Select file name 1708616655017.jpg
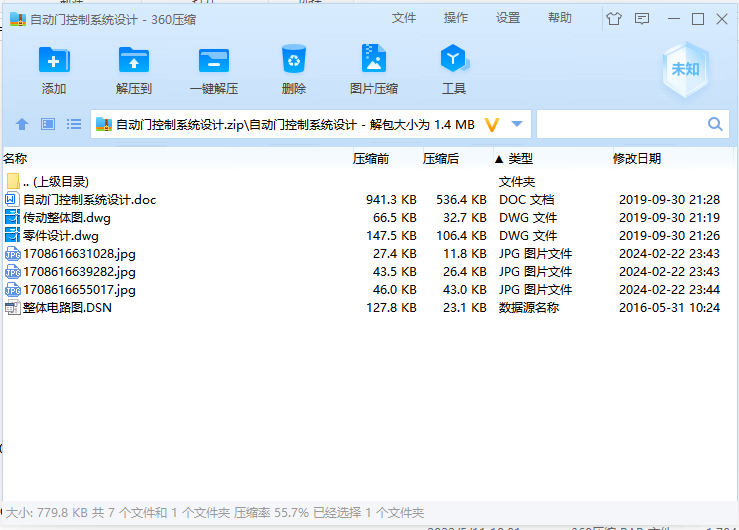Image resolution: width=739 pixels, height=530 pixels. tap(79, 290)
